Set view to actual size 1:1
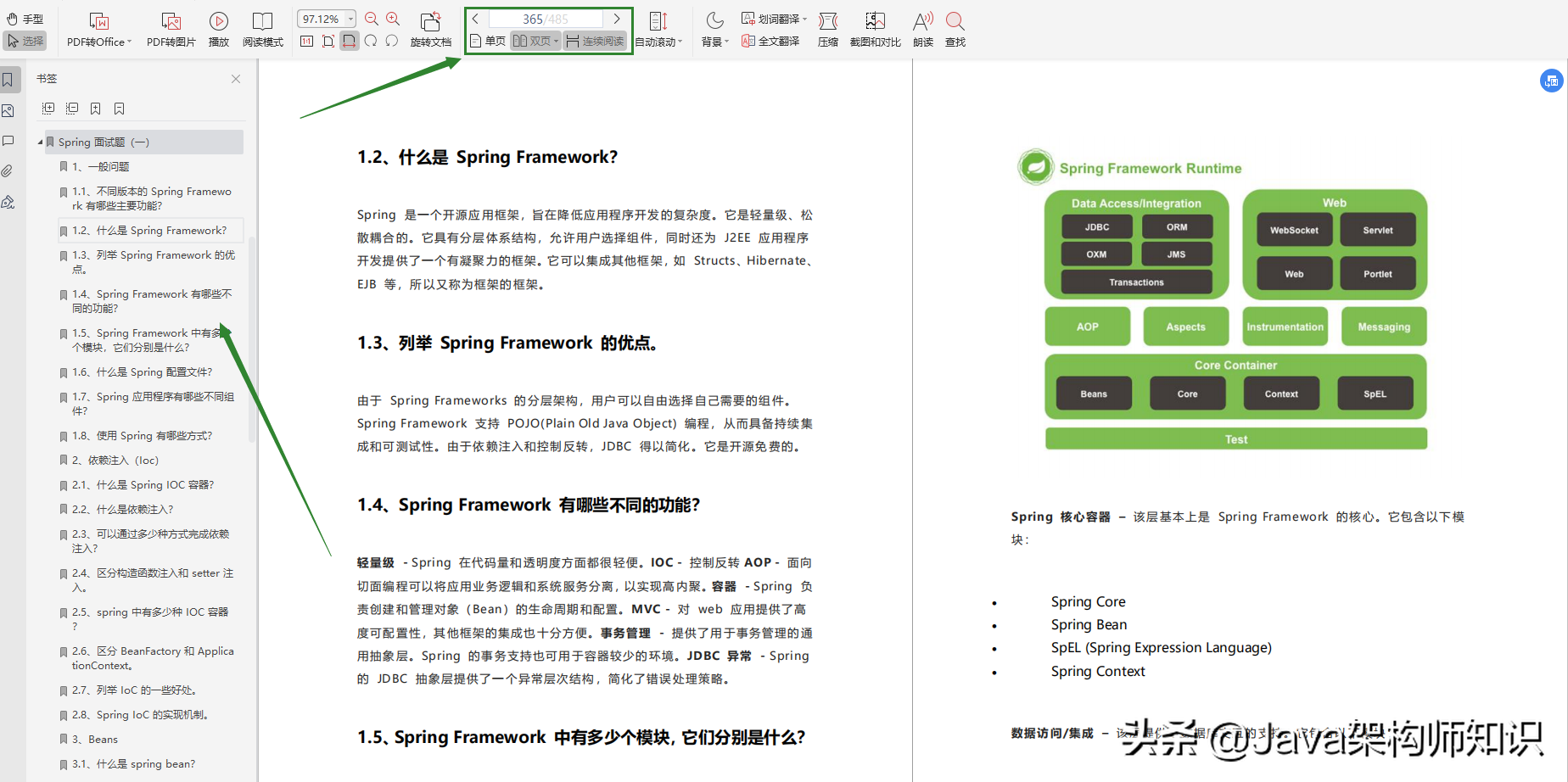 point(307,41)
